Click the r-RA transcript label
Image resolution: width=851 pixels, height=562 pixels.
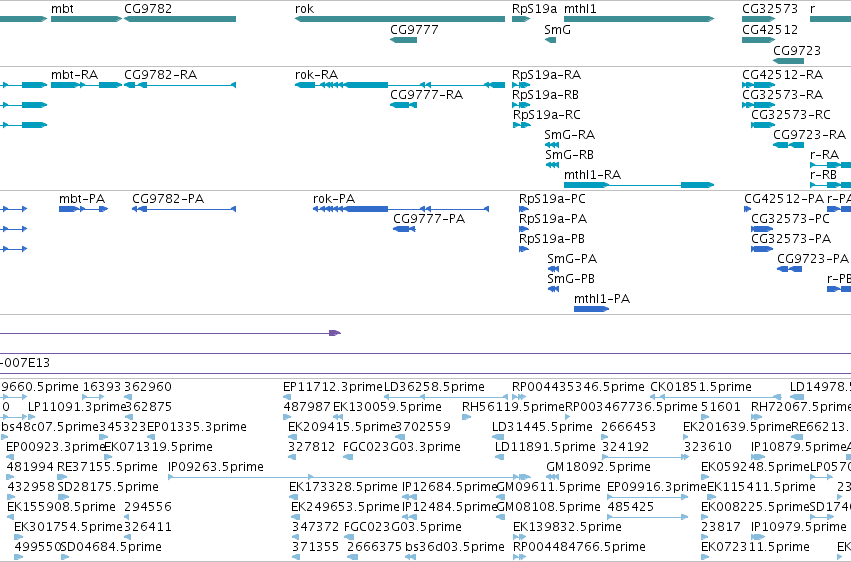click(x=824, y=155)
